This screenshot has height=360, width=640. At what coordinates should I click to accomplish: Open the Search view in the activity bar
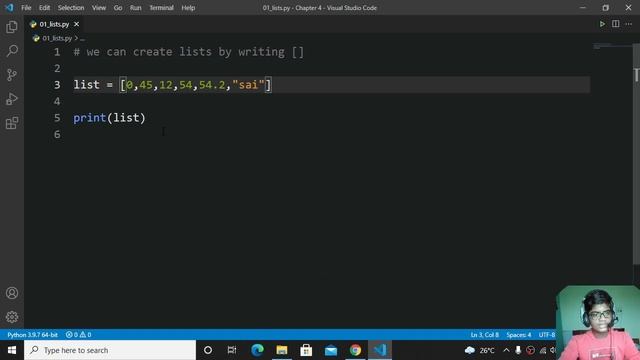(x=12, y=51)
